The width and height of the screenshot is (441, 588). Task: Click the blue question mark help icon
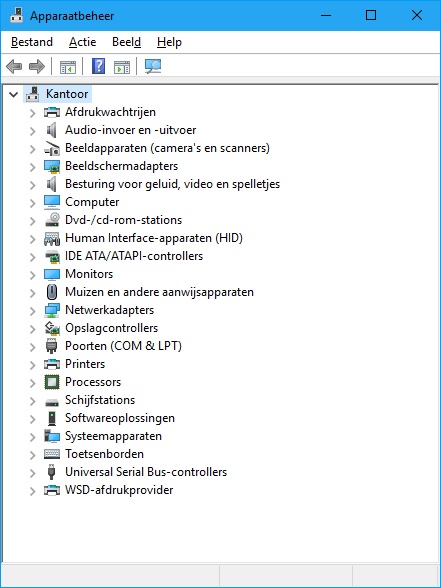coord(98,67)
